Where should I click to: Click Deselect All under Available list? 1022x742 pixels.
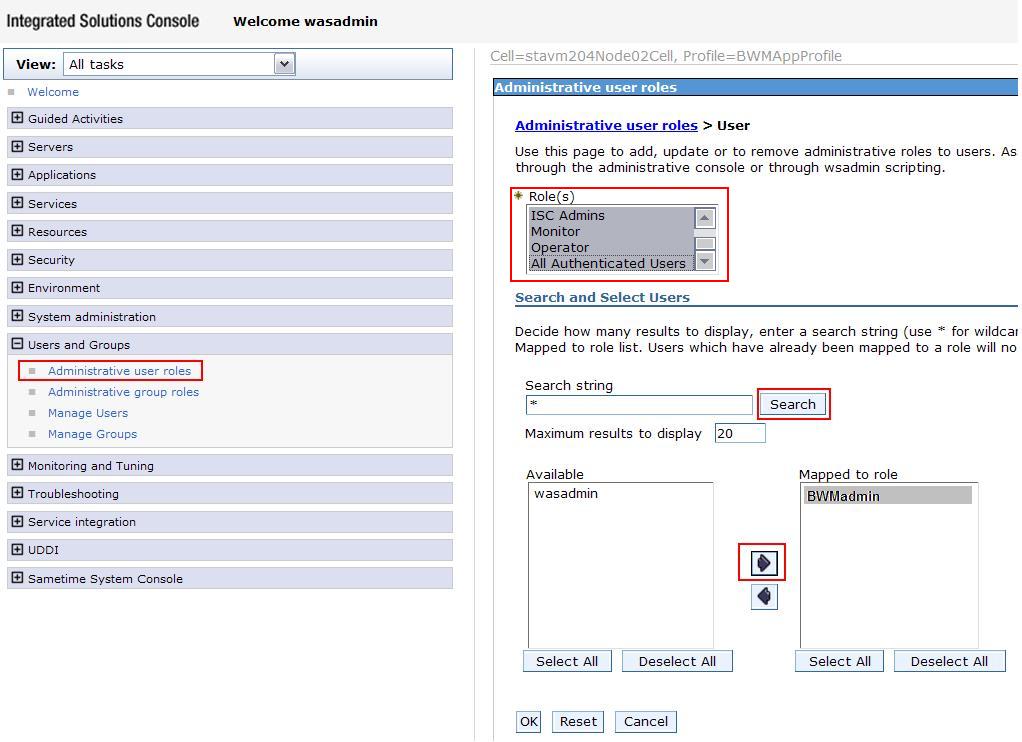tap(677, 661)
